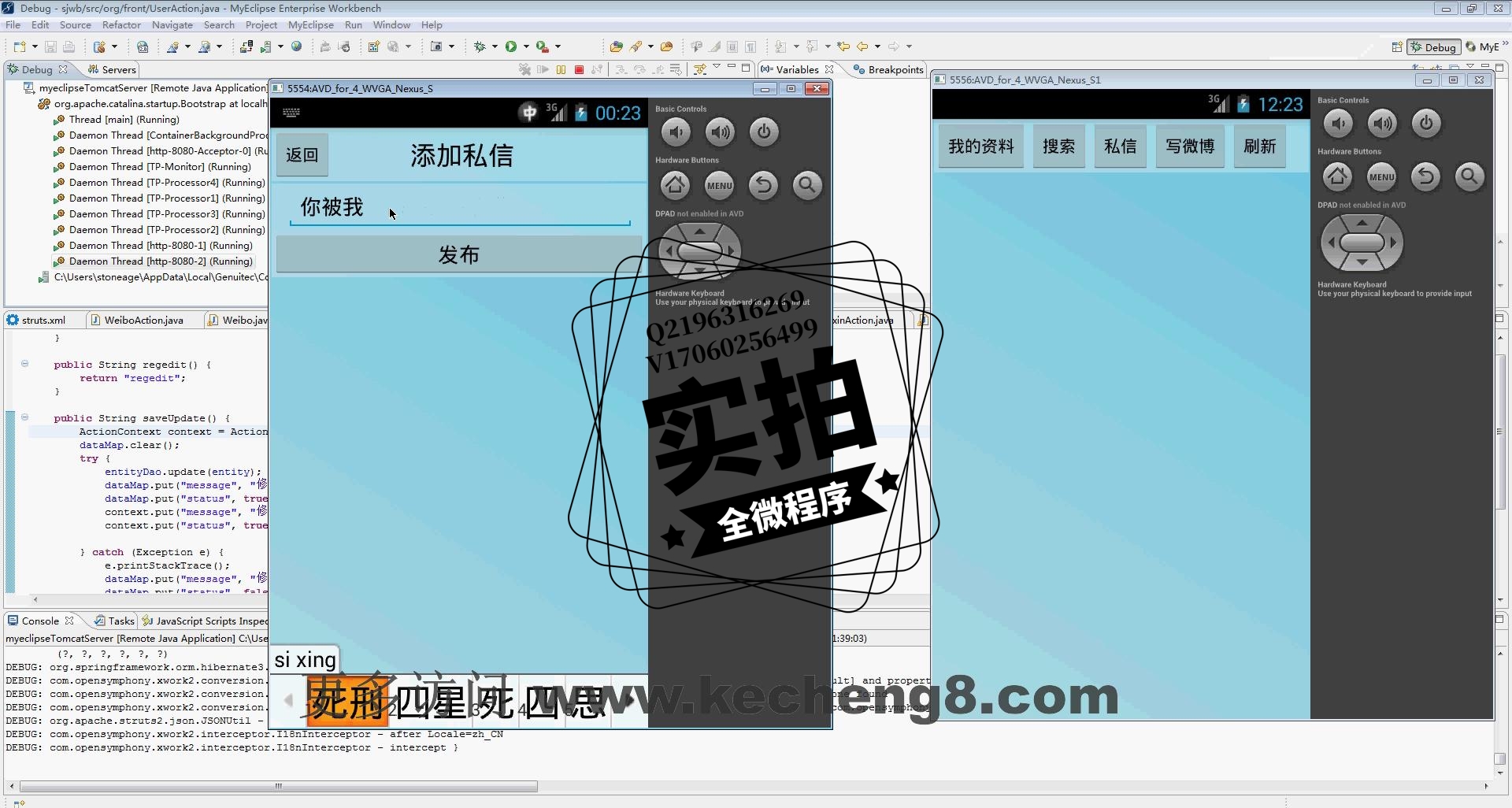Open struts.xml editor tab
The height and width of the screenshot is (808, 1512).
coord(36,320)
